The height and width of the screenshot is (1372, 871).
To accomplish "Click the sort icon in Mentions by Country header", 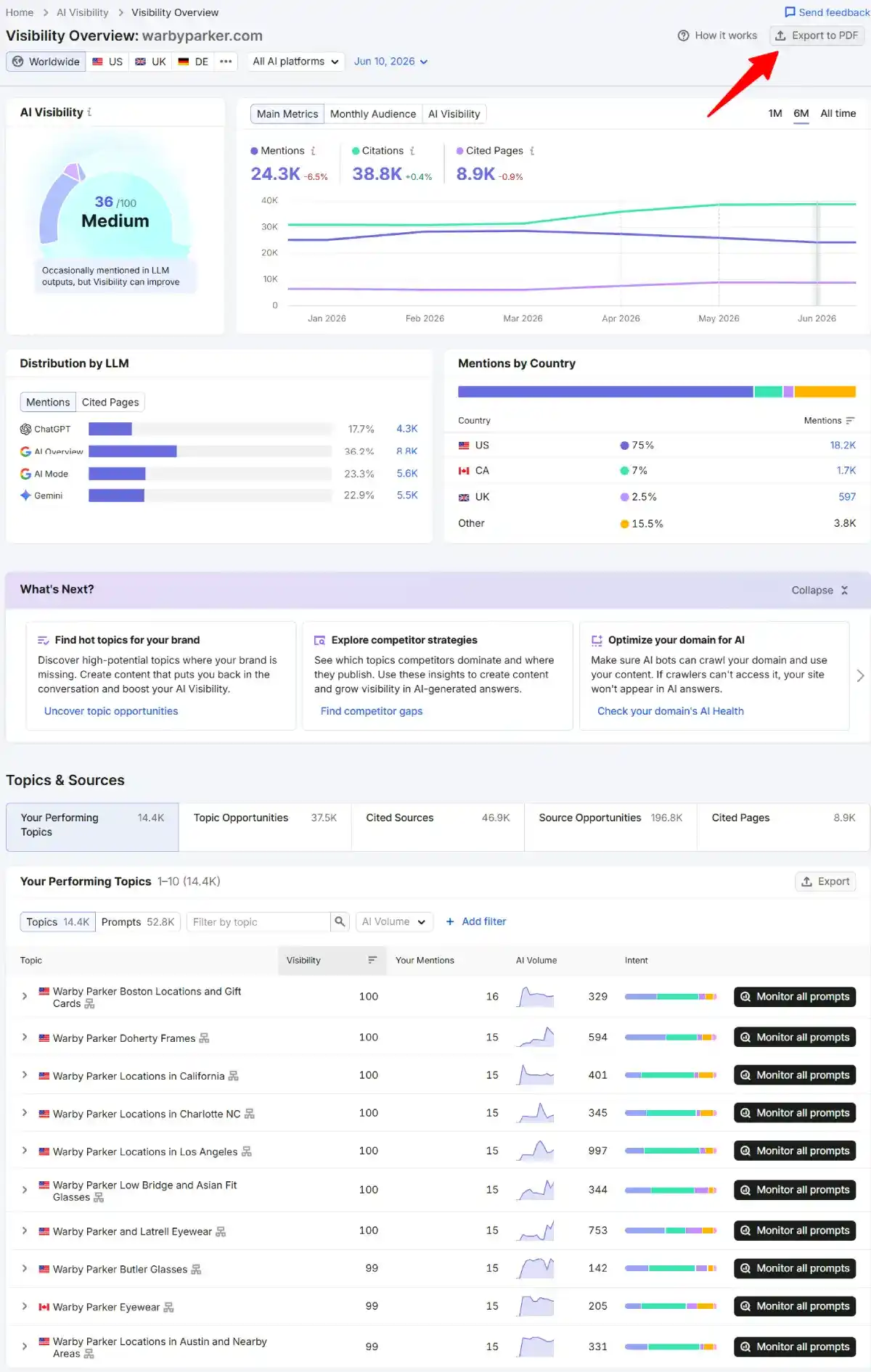I will pos(850,421).
